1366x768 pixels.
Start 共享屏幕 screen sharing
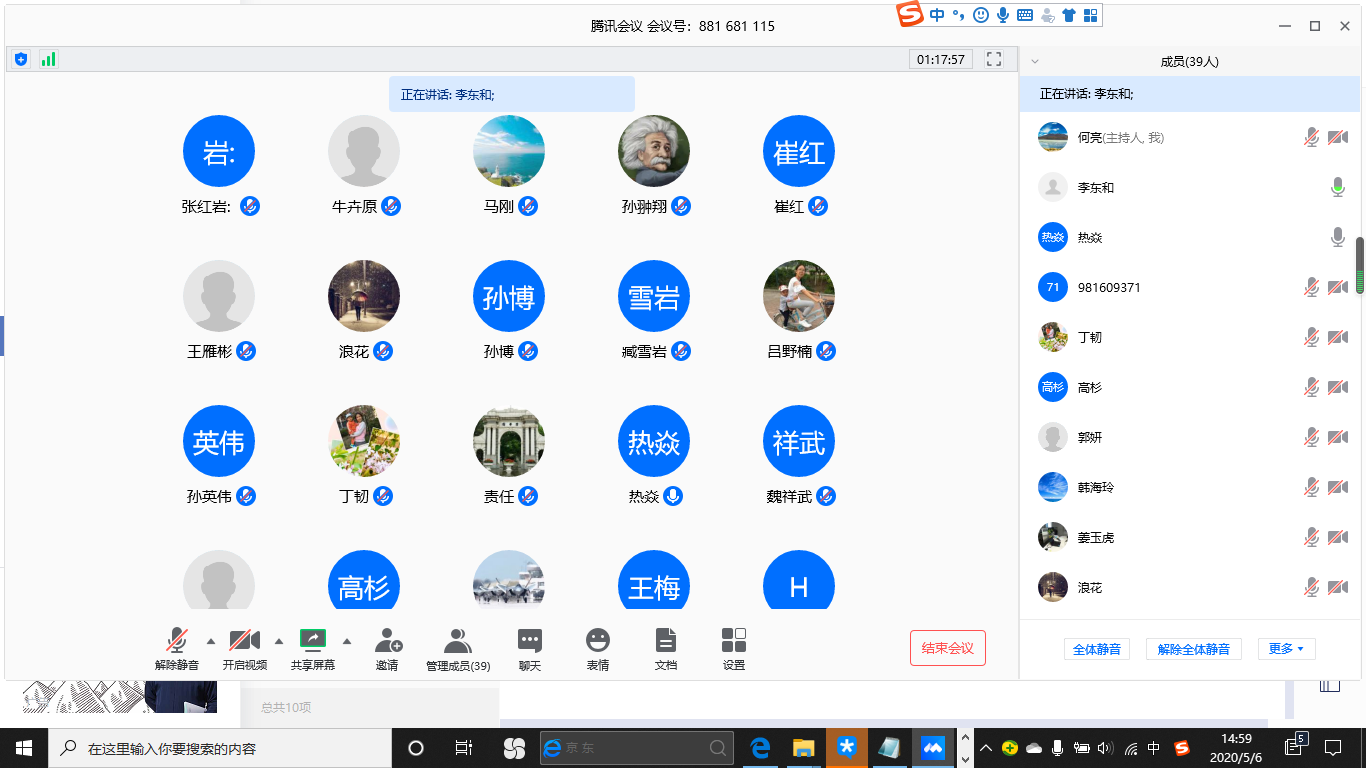tap(313, 648)
